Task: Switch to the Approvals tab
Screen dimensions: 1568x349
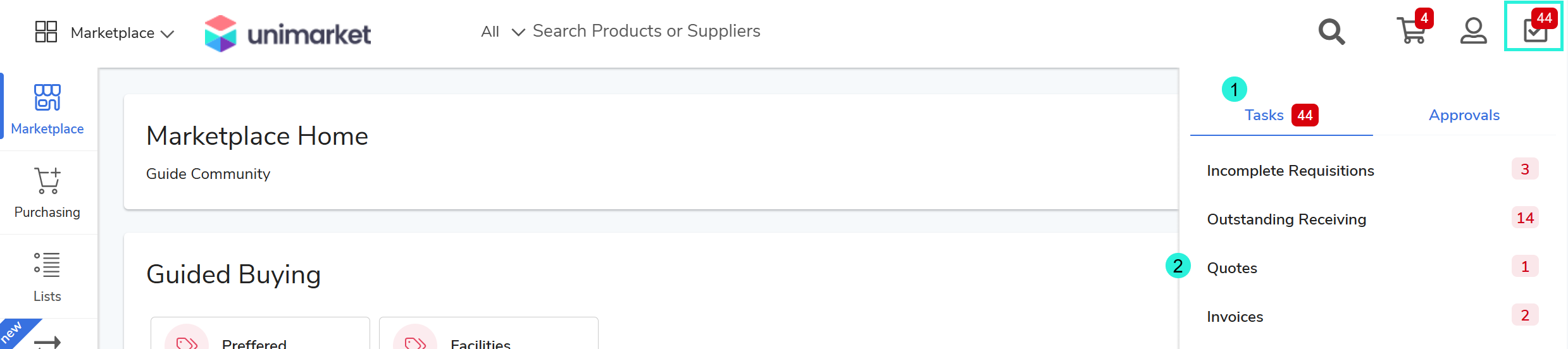Action: 1464,115
